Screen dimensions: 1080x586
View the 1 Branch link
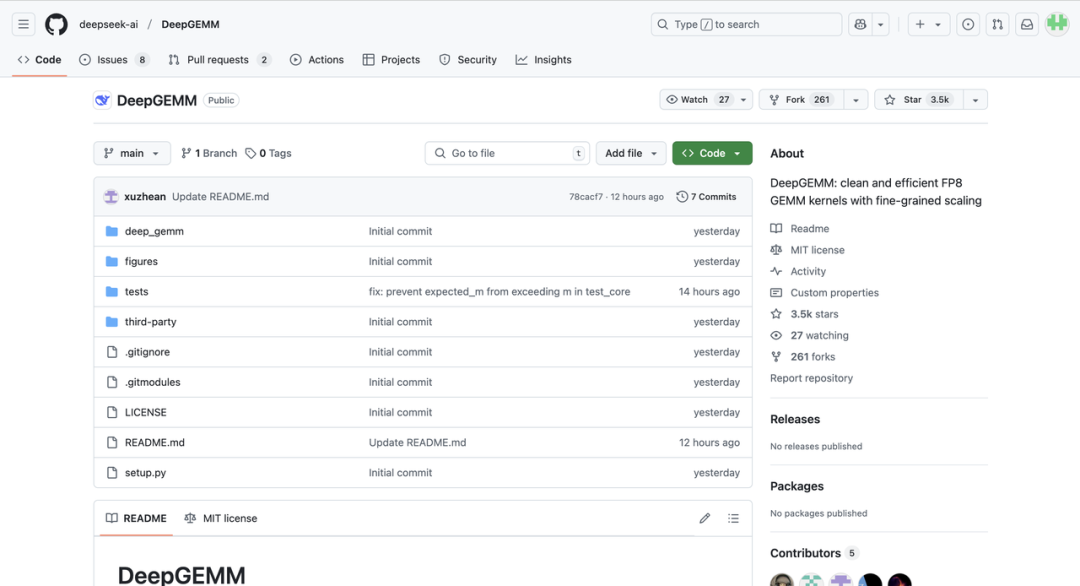[x=209, y=154]
